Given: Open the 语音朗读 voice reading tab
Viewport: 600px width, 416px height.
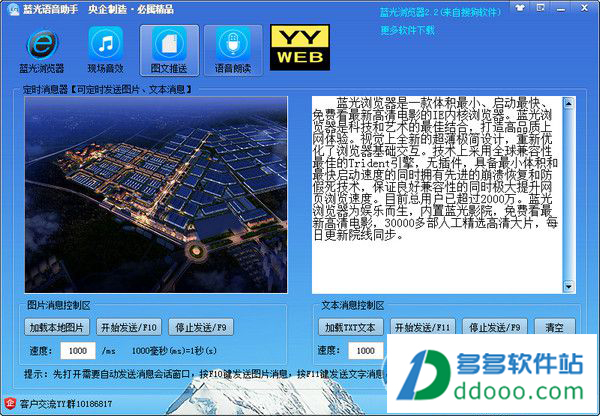Looking at the screenshot, I should [233, 51].
